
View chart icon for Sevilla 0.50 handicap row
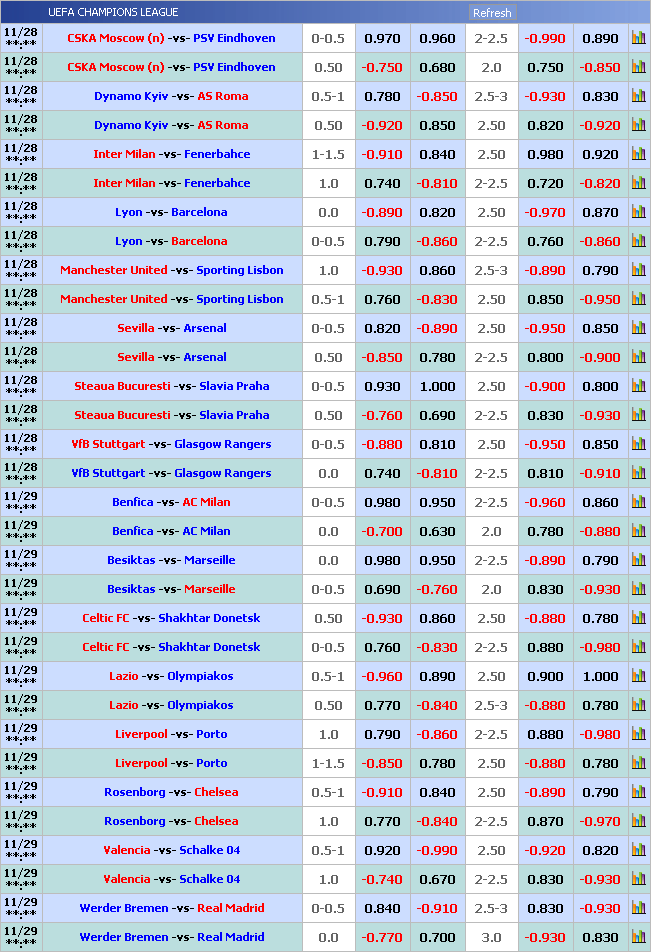638,358
